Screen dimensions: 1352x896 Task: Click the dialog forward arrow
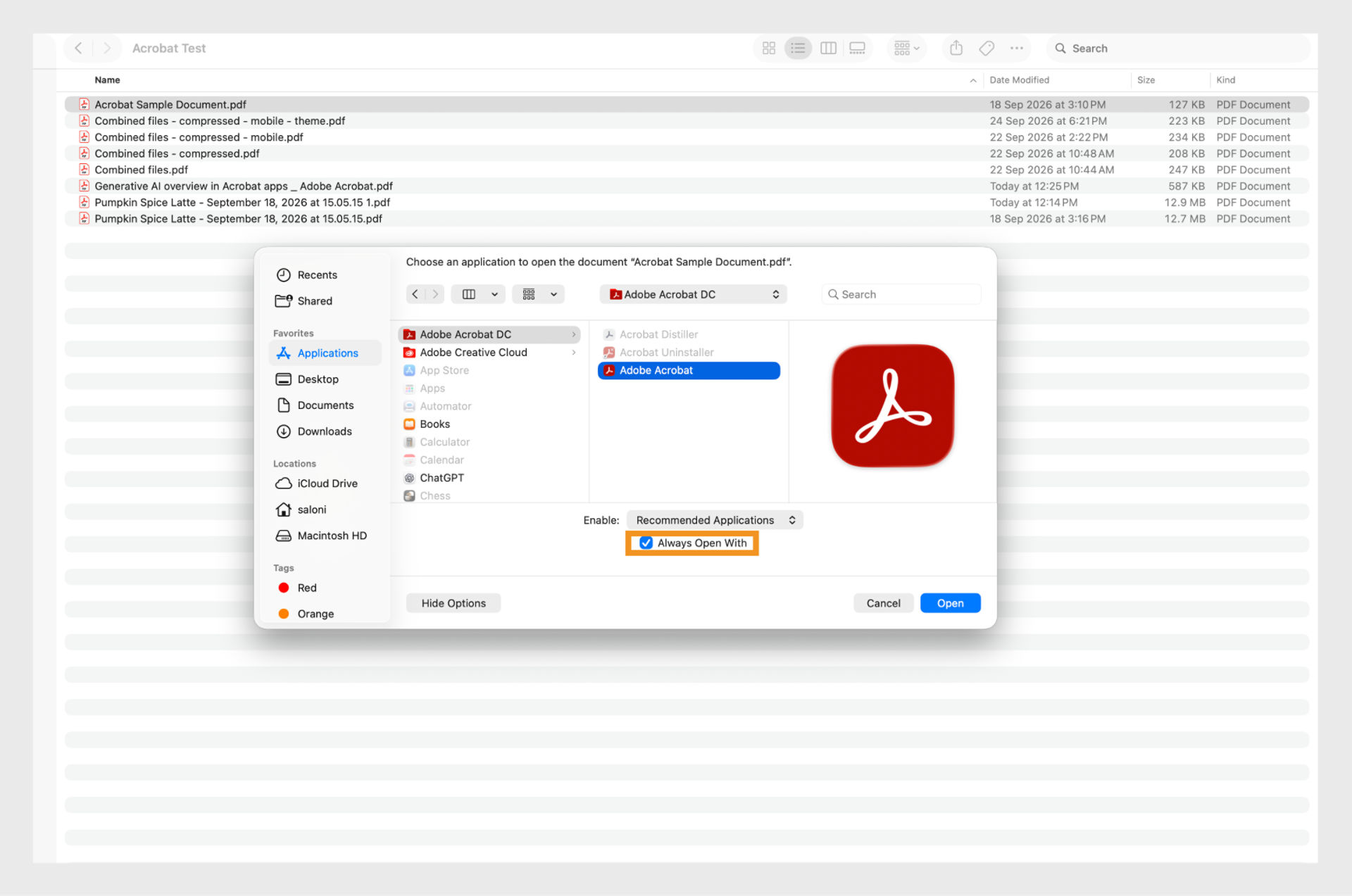point(435,294)
